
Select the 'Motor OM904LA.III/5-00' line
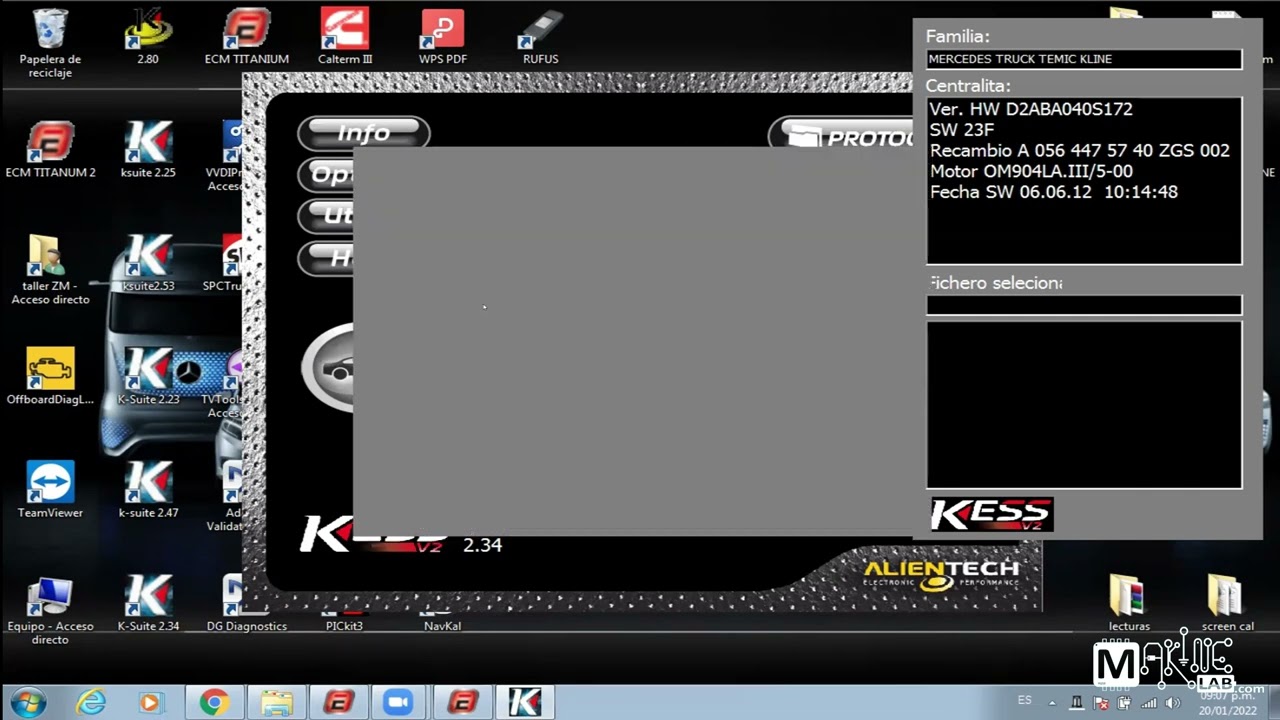1031,171
